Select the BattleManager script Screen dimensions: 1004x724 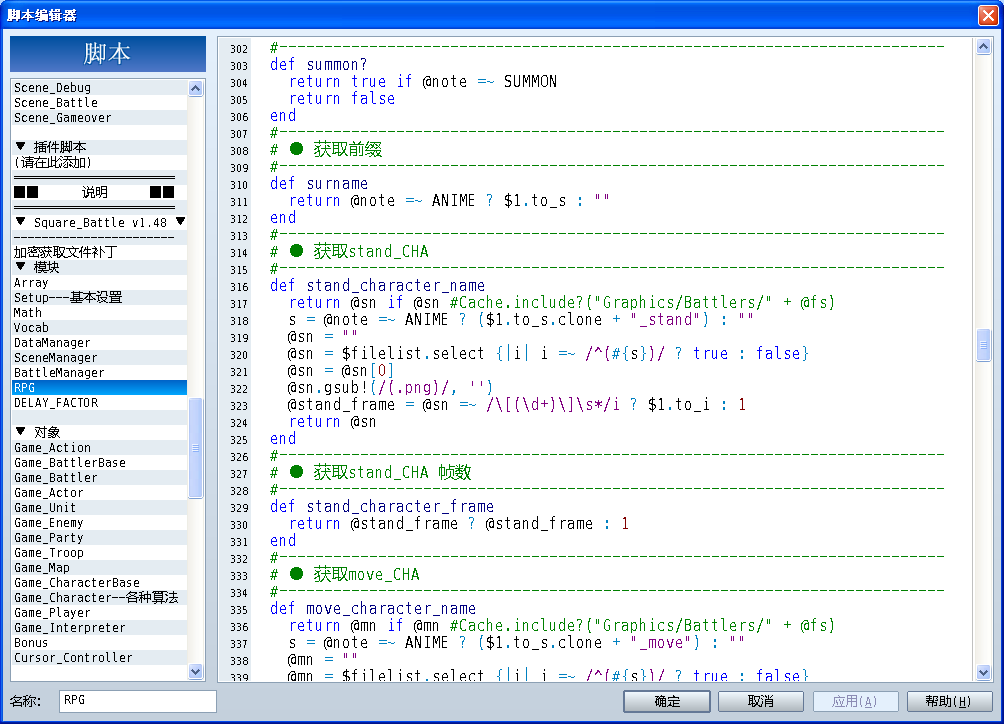[x=100, y=373]
